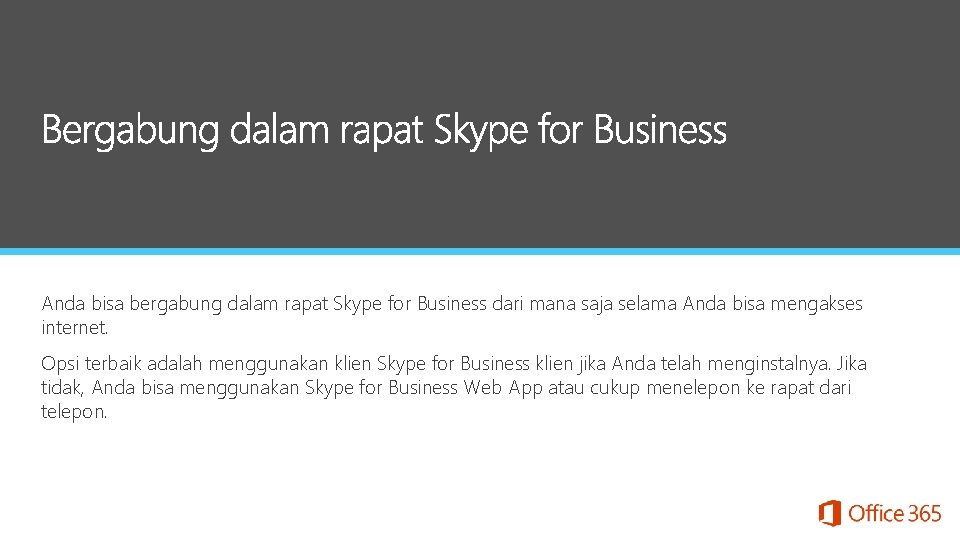Click the Office 365 logo icon
The image size is (960, 540).
(x=829, y=514)
